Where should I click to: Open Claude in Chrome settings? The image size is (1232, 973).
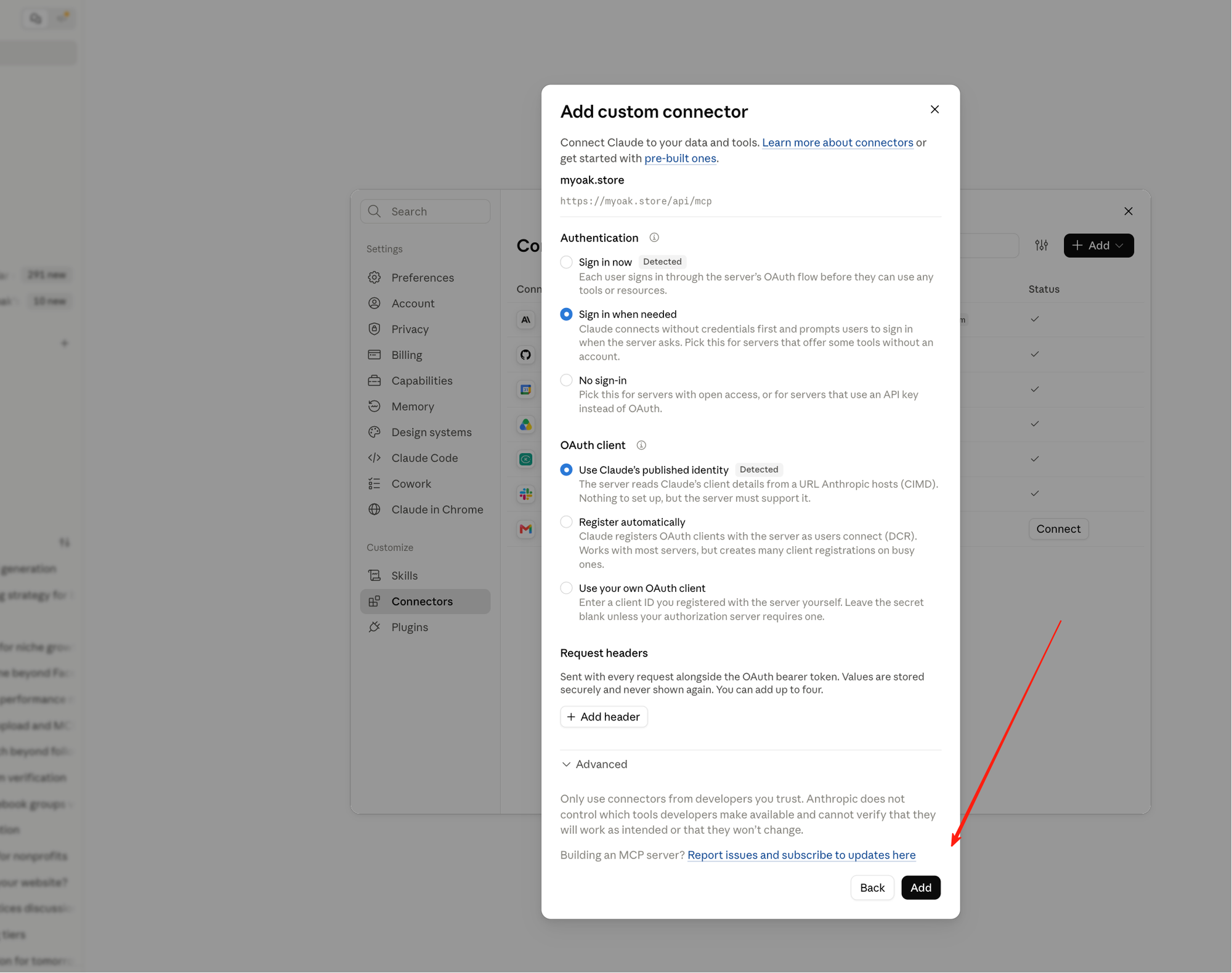425,510
